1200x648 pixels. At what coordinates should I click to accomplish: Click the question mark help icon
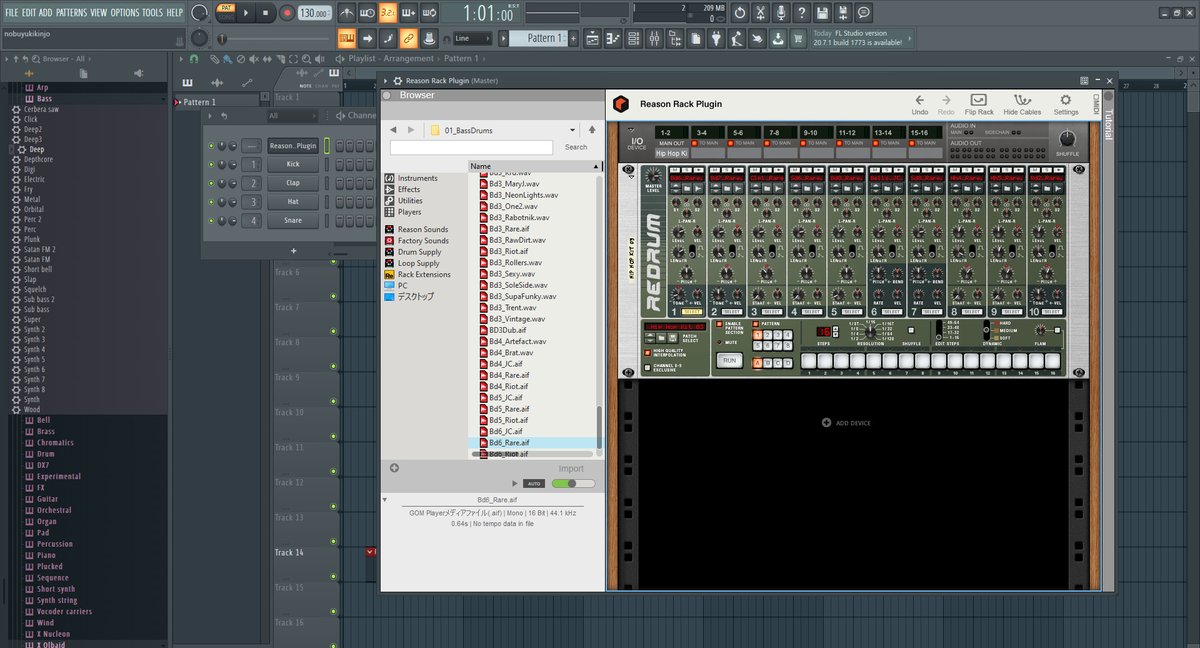801,13
